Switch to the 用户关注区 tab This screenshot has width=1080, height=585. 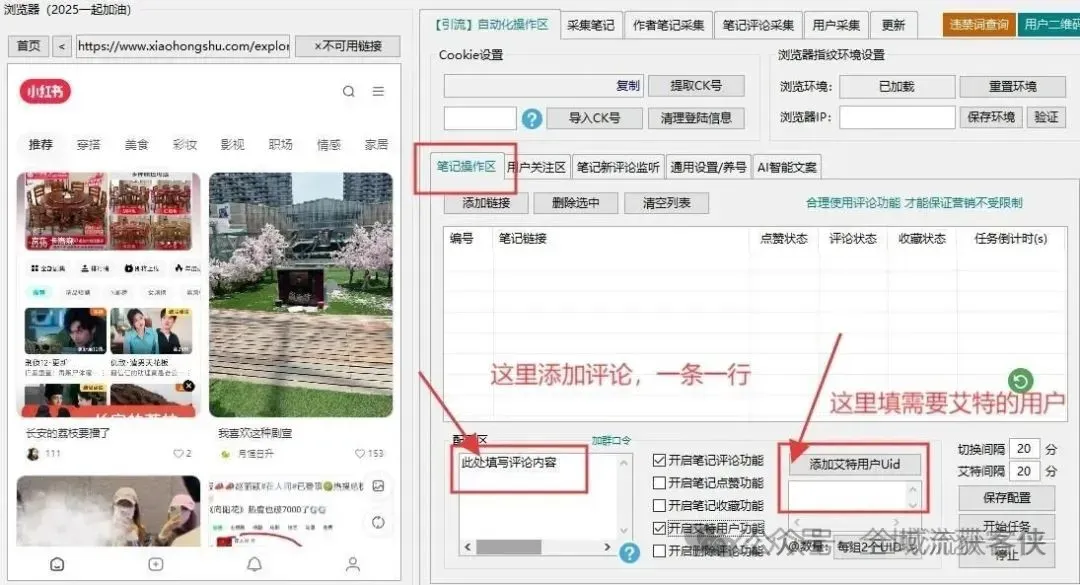tap(537, 166)
